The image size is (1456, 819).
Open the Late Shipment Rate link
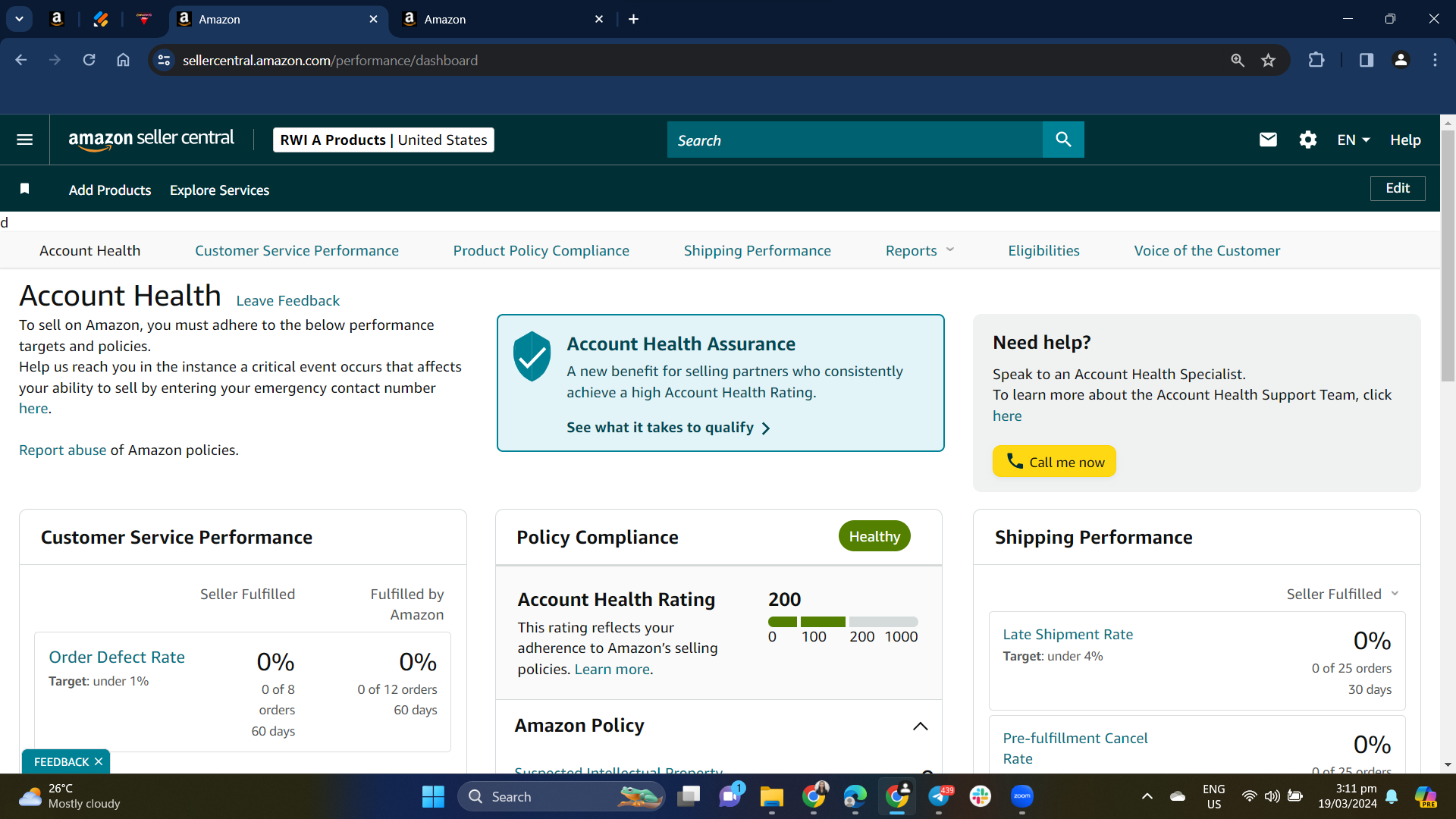tap(1068, 634)
